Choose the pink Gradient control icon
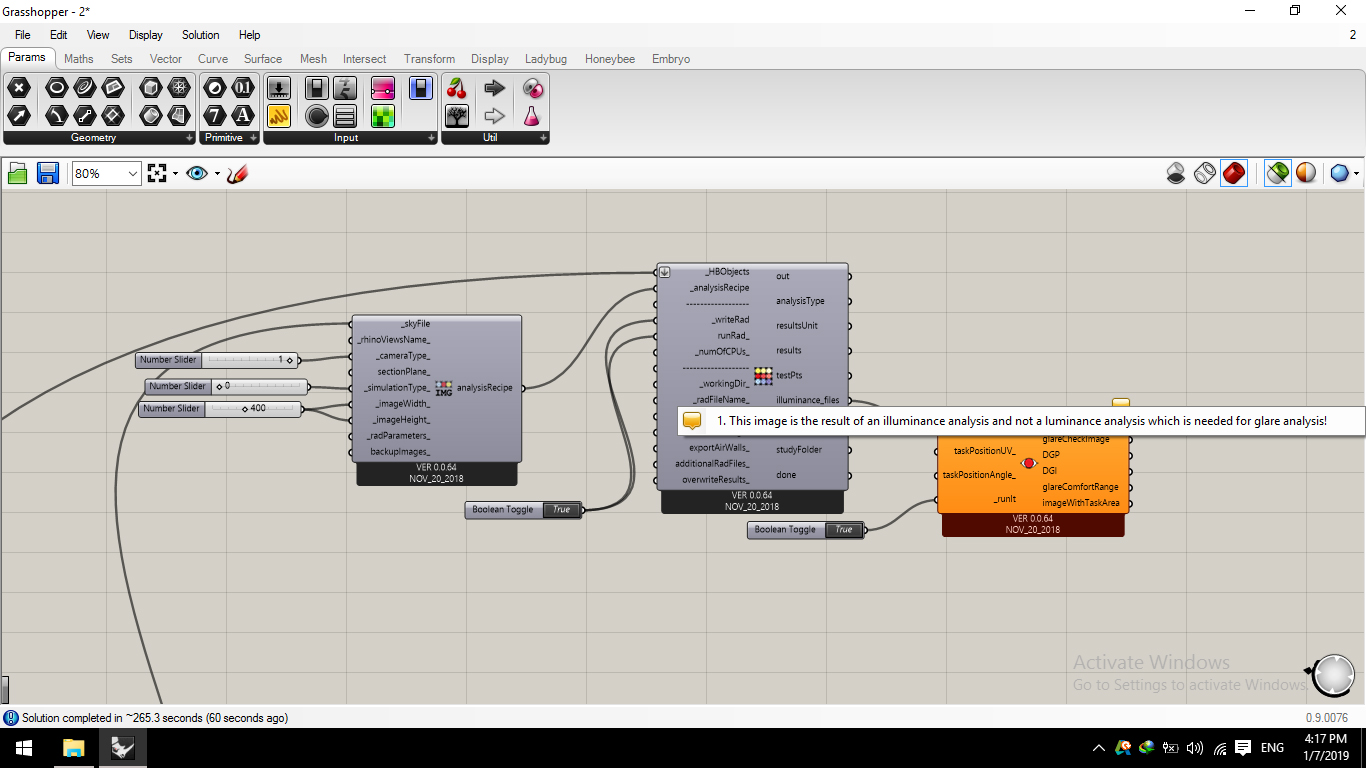This screenshot has height=768, width=1366. coord(383,88)
